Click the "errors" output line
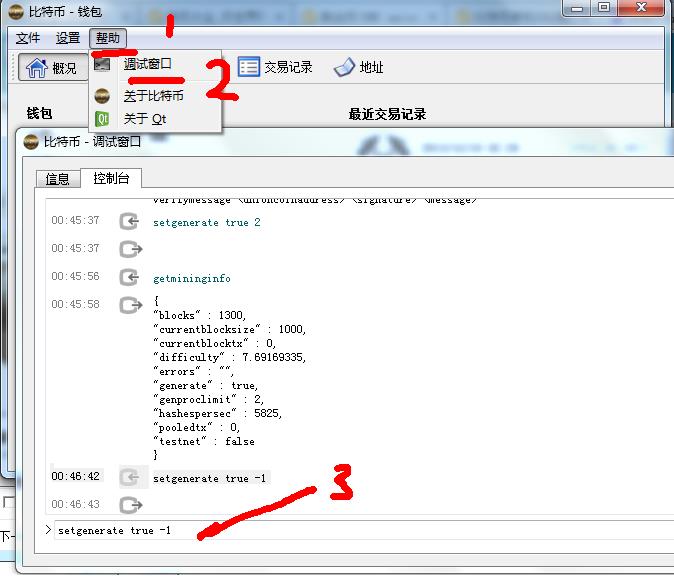This screenshot has height=578, width=674. coord(193,371)
